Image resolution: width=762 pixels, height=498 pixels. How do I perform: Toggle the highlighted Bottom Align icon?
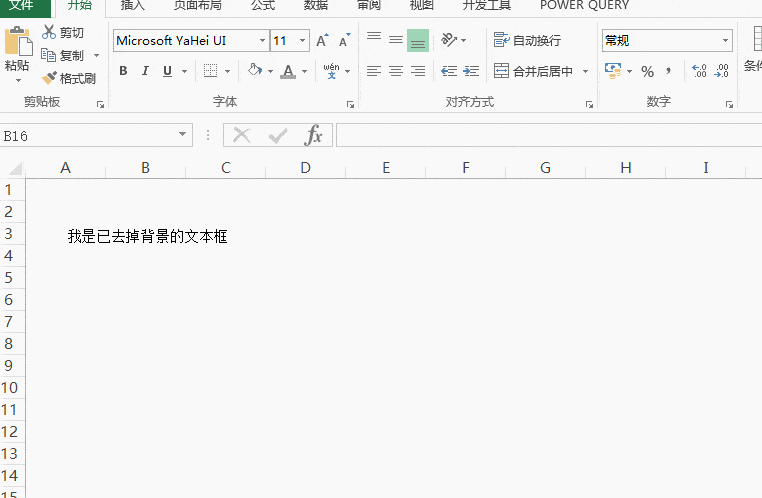pos(418,40)
